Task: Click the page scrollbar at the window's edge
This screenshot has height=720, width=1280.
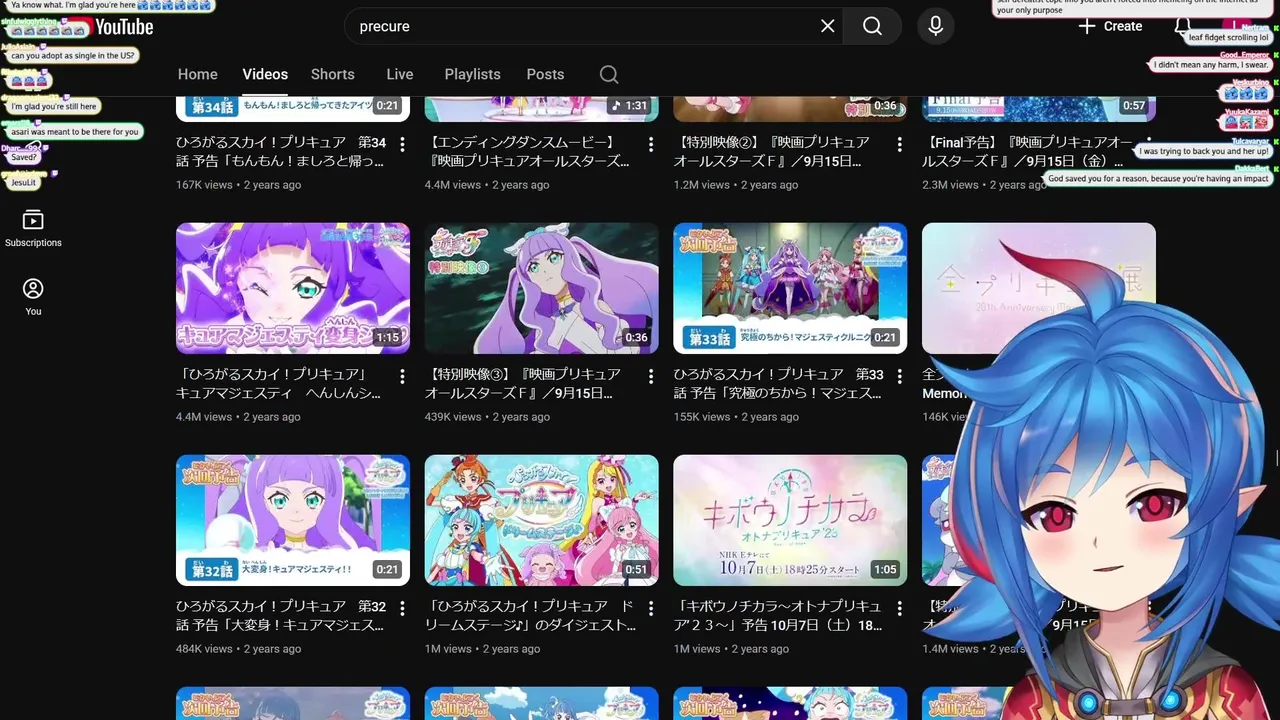Action: click(1276, 458)
